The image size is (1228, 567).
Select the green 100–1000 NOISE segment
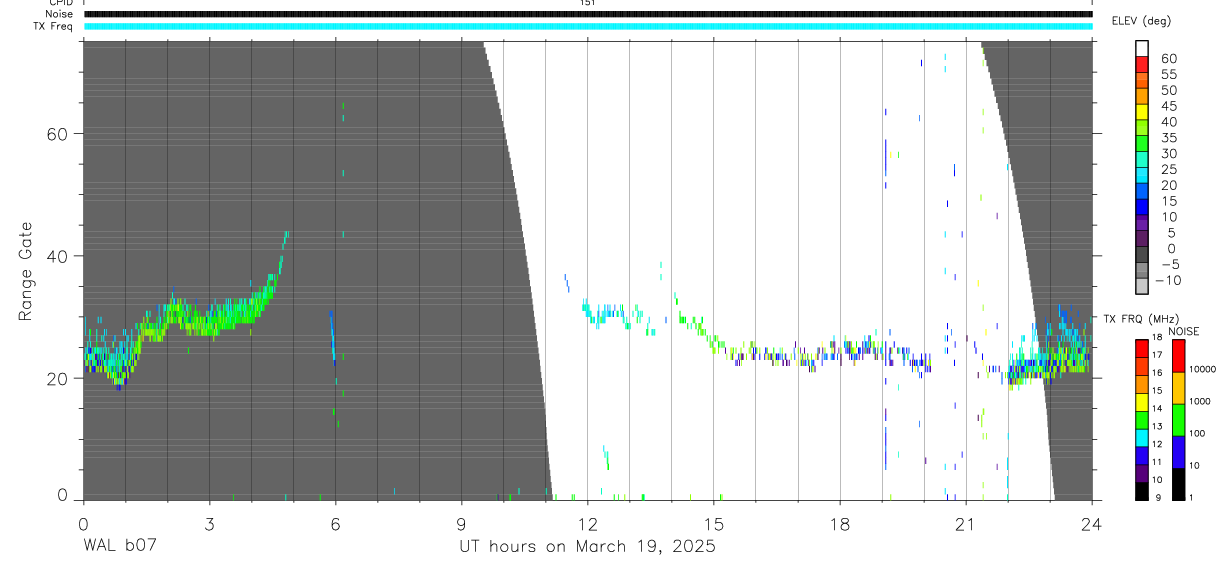(x=1178, y=420)
